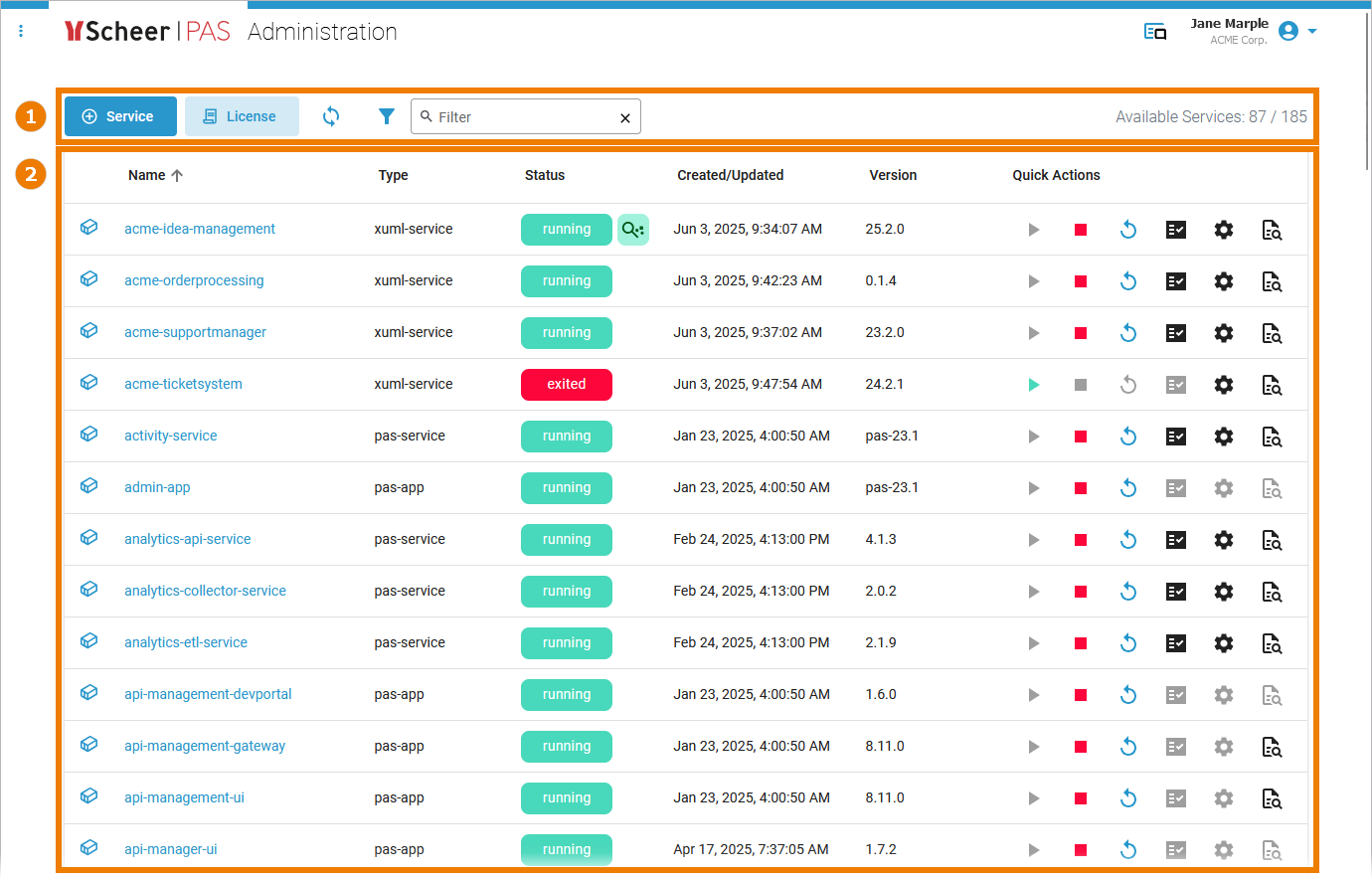The height and width of the screenshot is (879, 1372).
Task: Stop the acme-idea-management service
Action: point(1081,230)
